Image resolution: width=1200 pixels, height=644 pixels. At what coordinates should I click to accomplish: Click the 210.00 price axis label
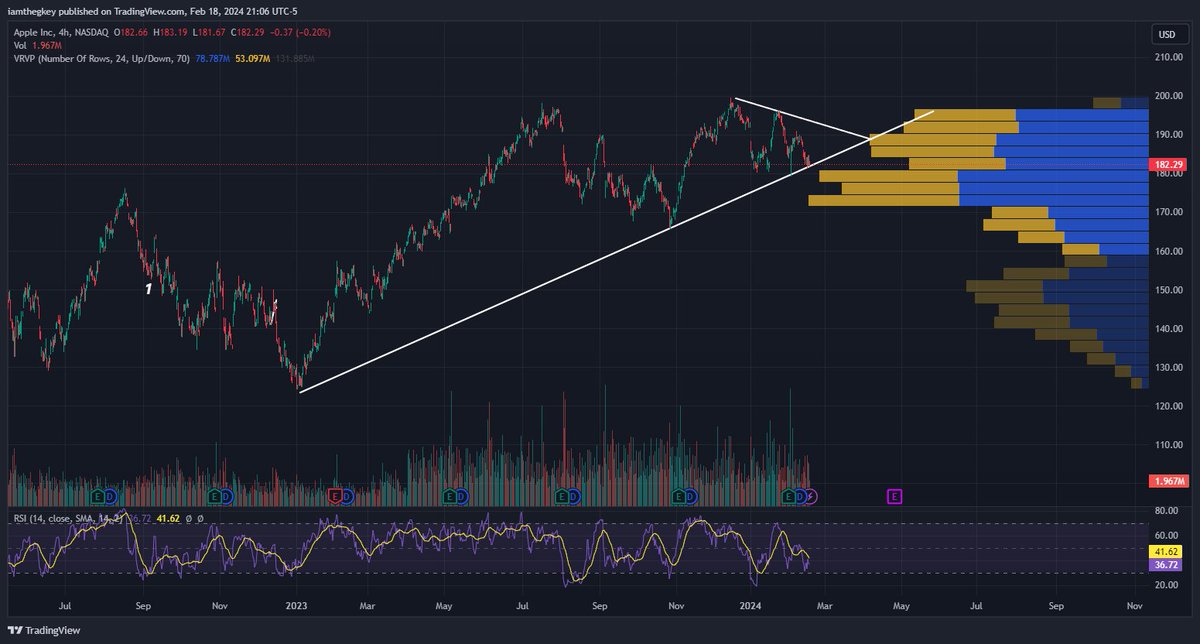1169,58
